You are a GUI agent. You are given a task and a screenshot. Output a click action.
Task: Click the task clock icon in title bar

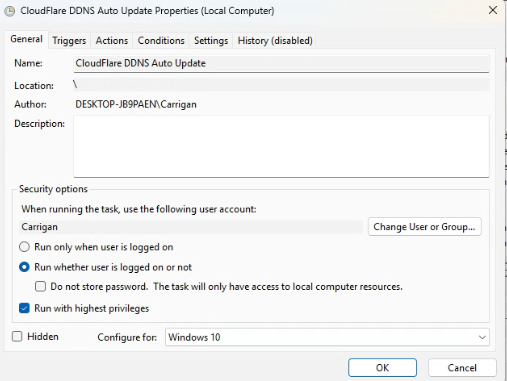coord(10,11)
